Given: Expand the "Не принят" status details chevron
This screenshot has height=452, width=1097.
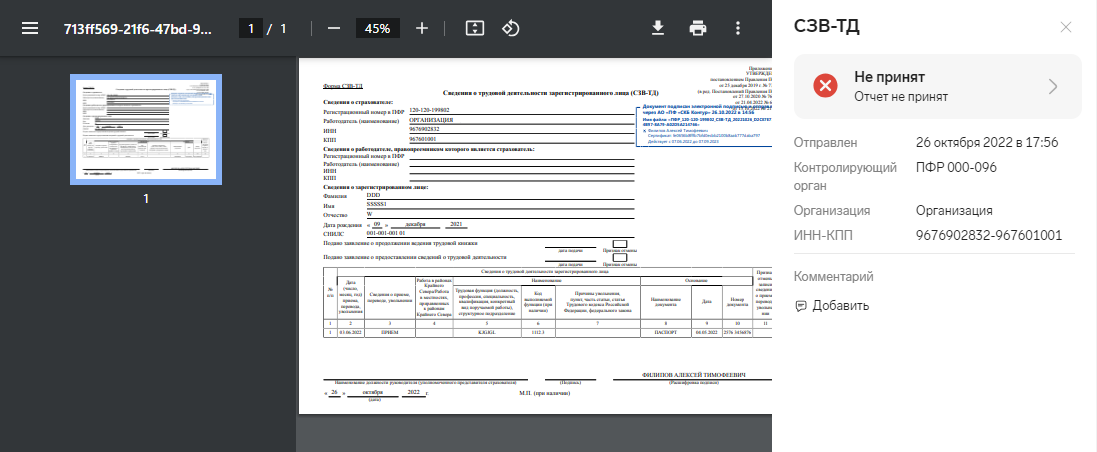Looking at the screenshot, I should point(1053,86).
